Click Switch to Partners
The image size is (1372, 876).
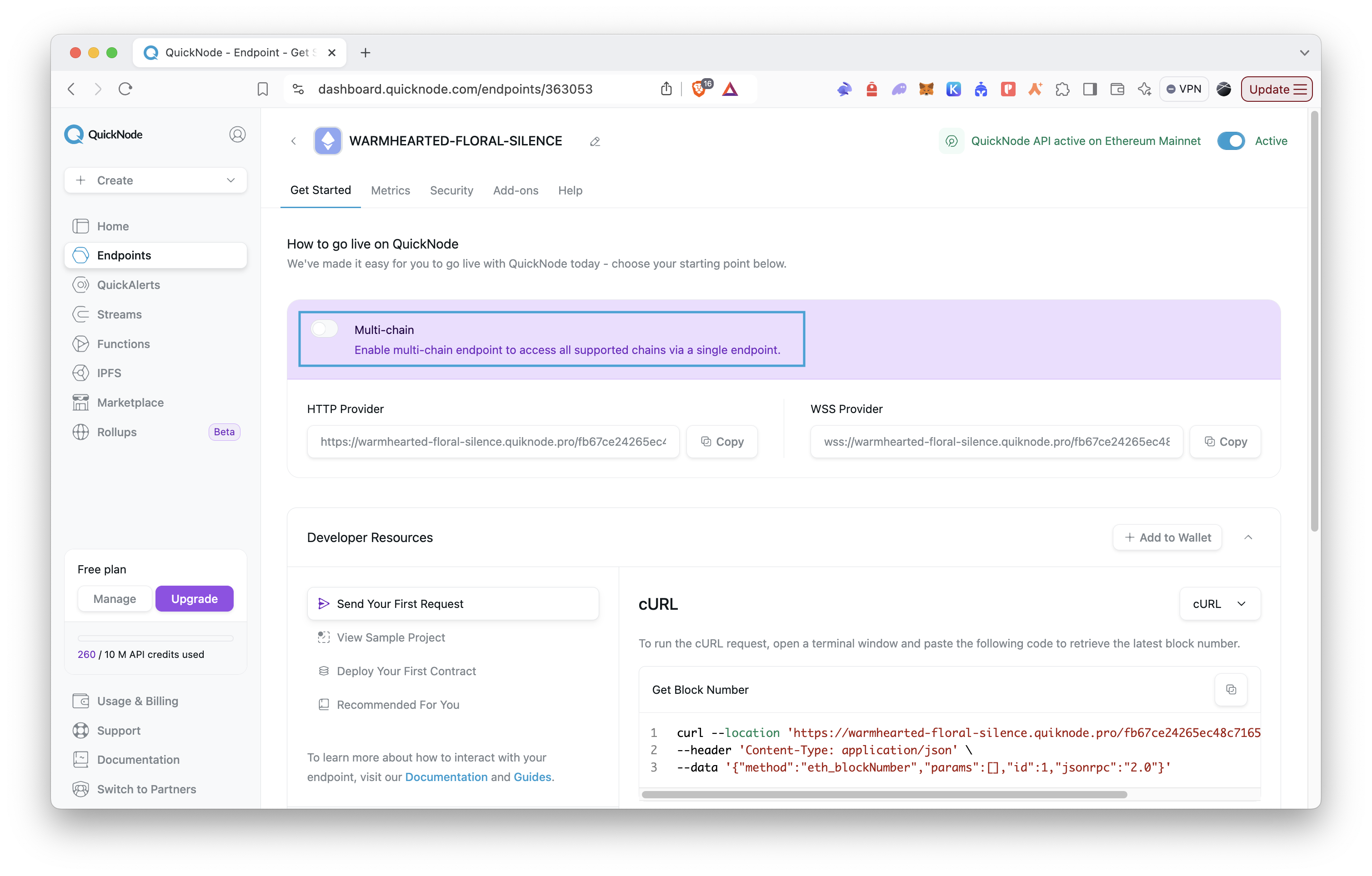155,789
